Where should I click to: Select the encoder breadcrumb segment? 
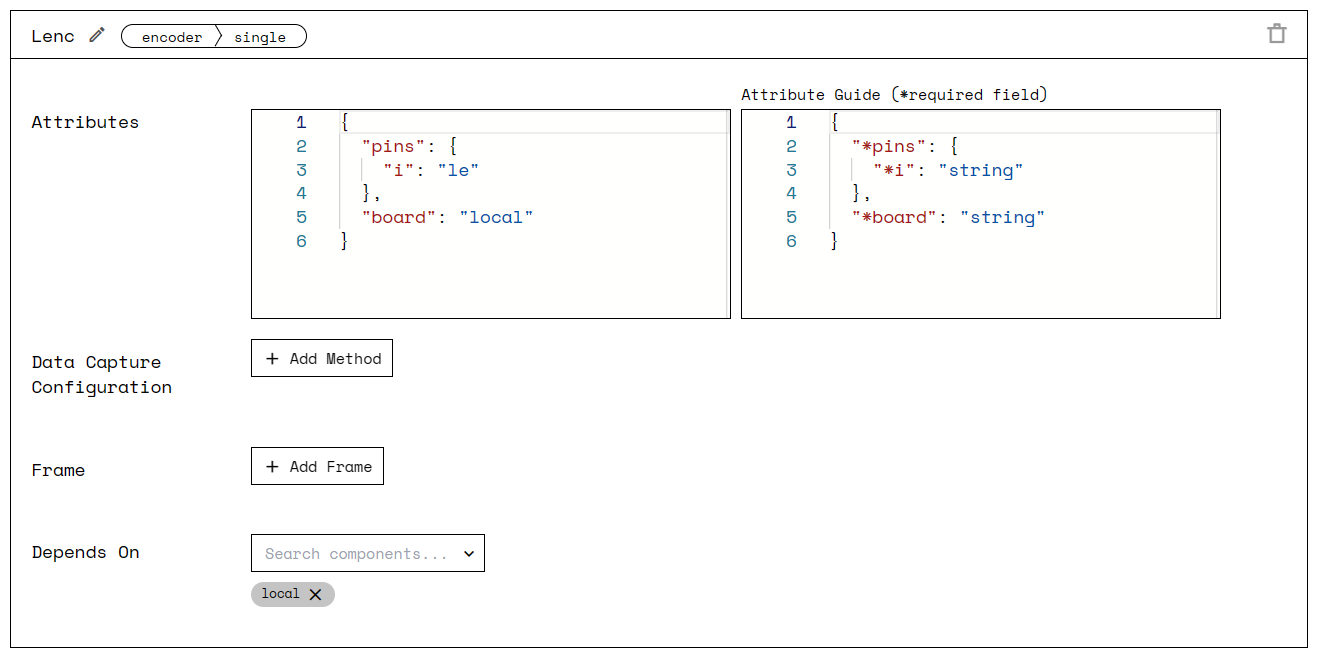pos(170,37)
